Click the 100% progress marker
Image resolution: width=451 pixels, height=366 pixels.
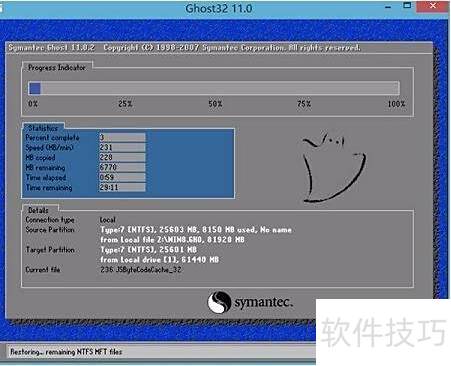[396, 104]
